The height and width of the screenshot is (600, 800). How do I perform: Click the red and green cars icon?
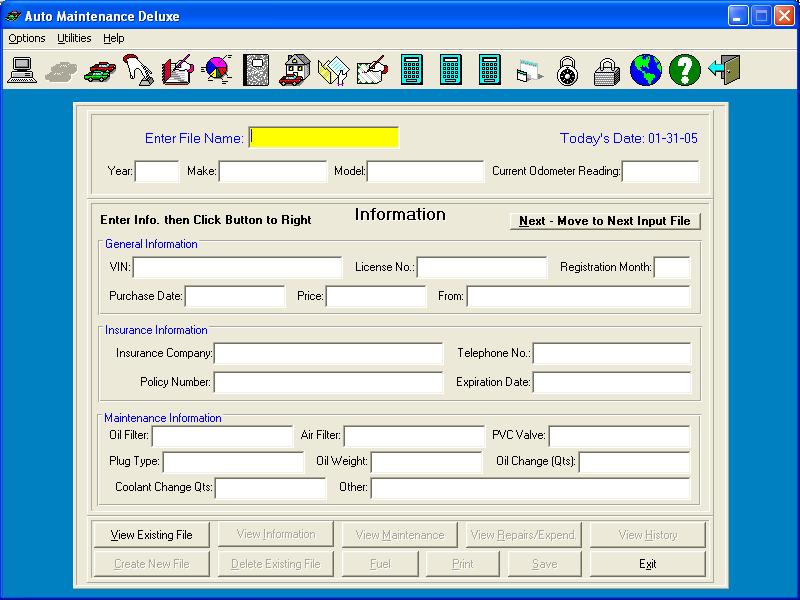point(100,71)
